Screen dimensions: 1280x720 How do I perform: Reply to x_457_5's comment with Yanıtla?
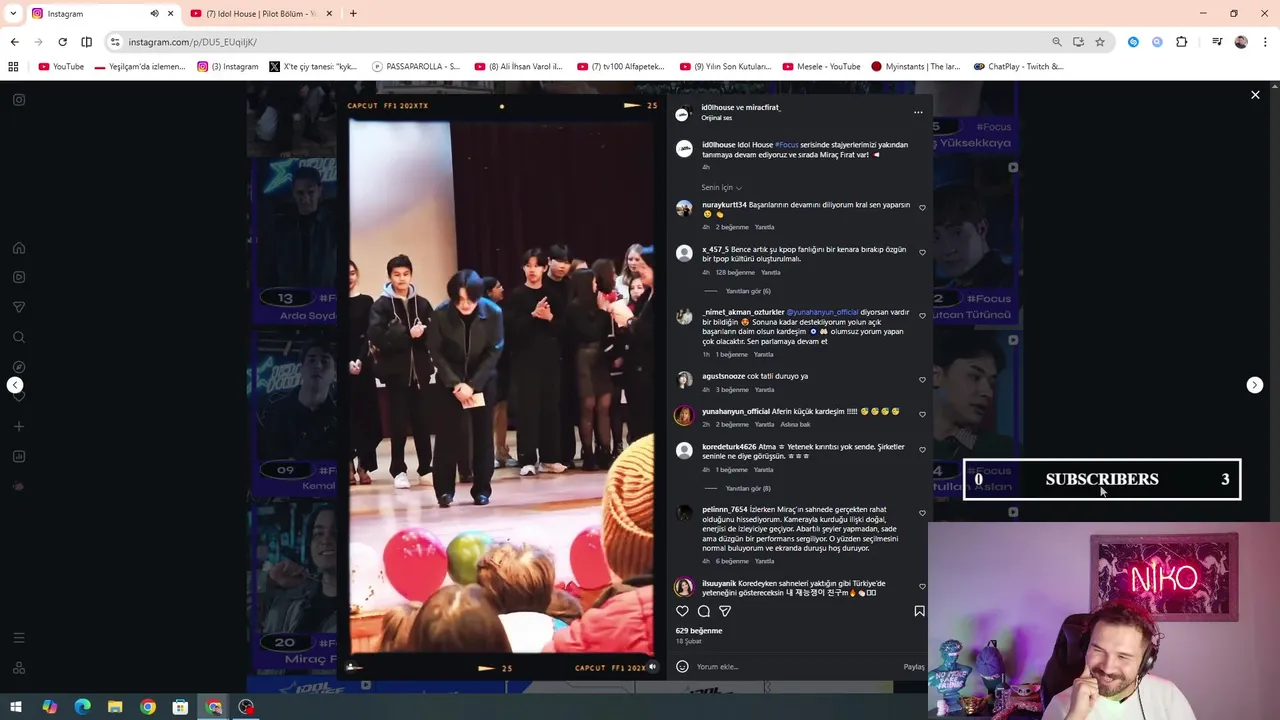click(770, 272)
